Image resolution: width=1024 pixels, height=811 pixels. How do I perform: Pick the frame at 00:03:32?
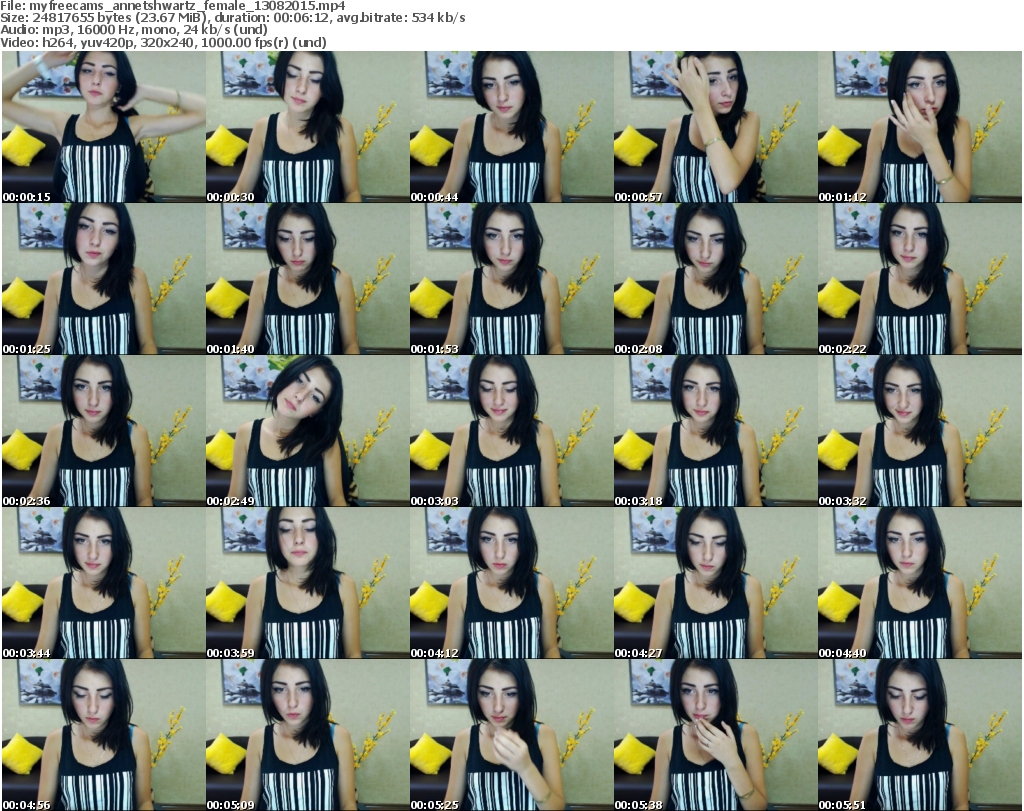920,431
